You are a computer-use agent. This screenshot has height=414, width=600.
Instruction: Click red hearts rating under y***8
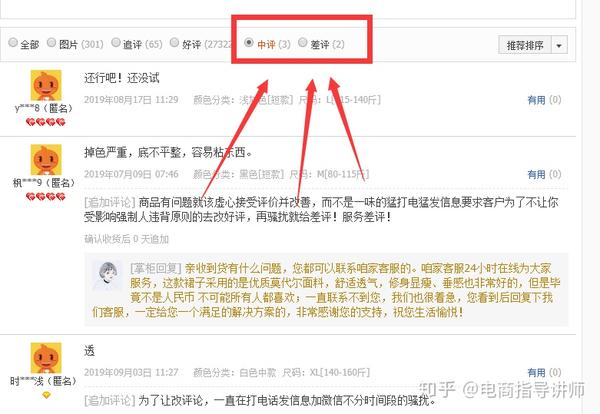click(46, 122)
